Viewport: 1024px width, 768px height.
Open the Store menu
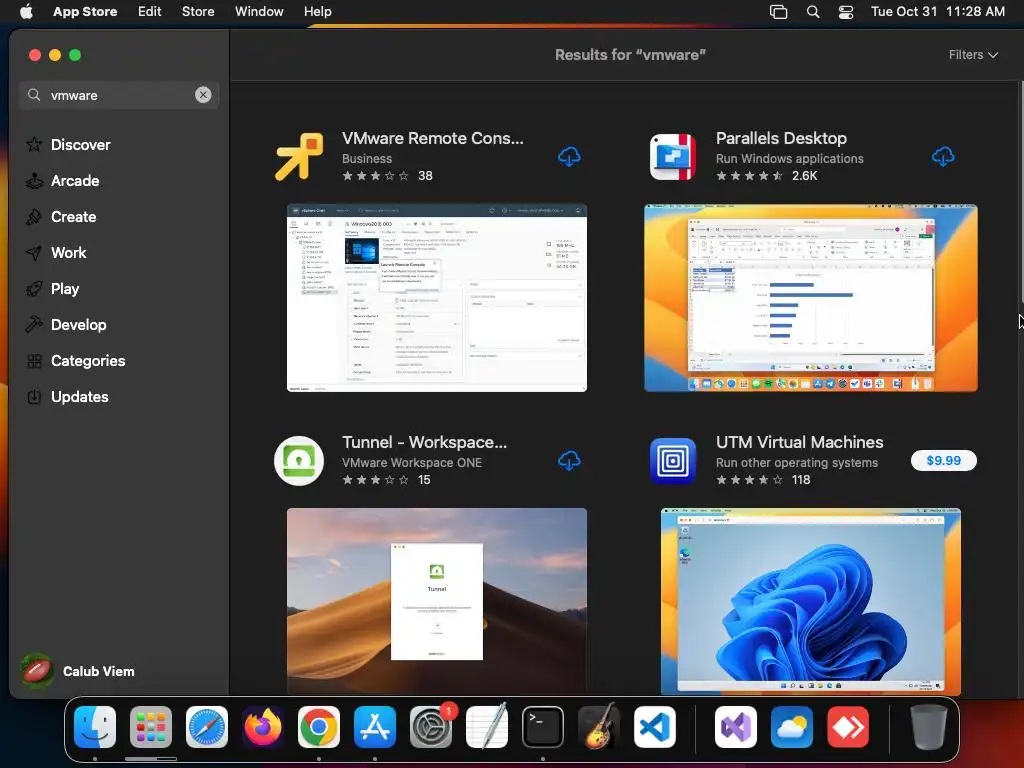198,11
